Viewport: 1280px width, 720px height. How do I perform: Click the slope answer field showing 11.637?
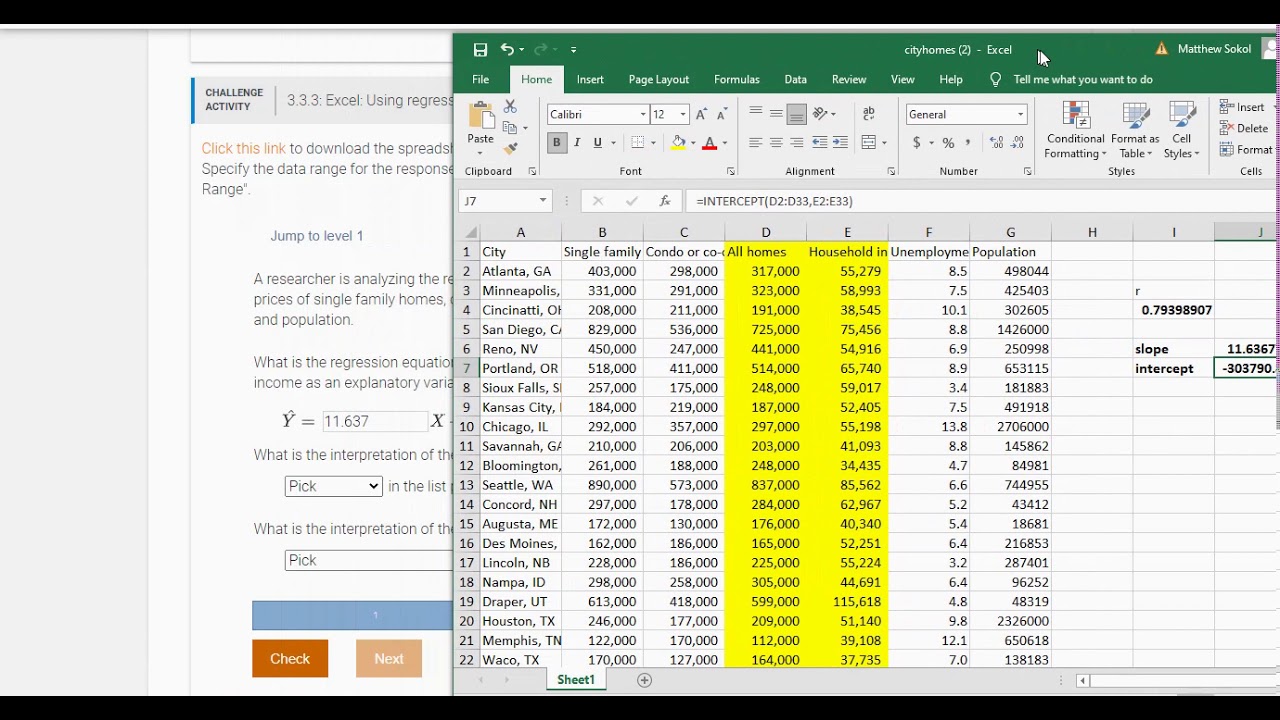coord(375,421)
